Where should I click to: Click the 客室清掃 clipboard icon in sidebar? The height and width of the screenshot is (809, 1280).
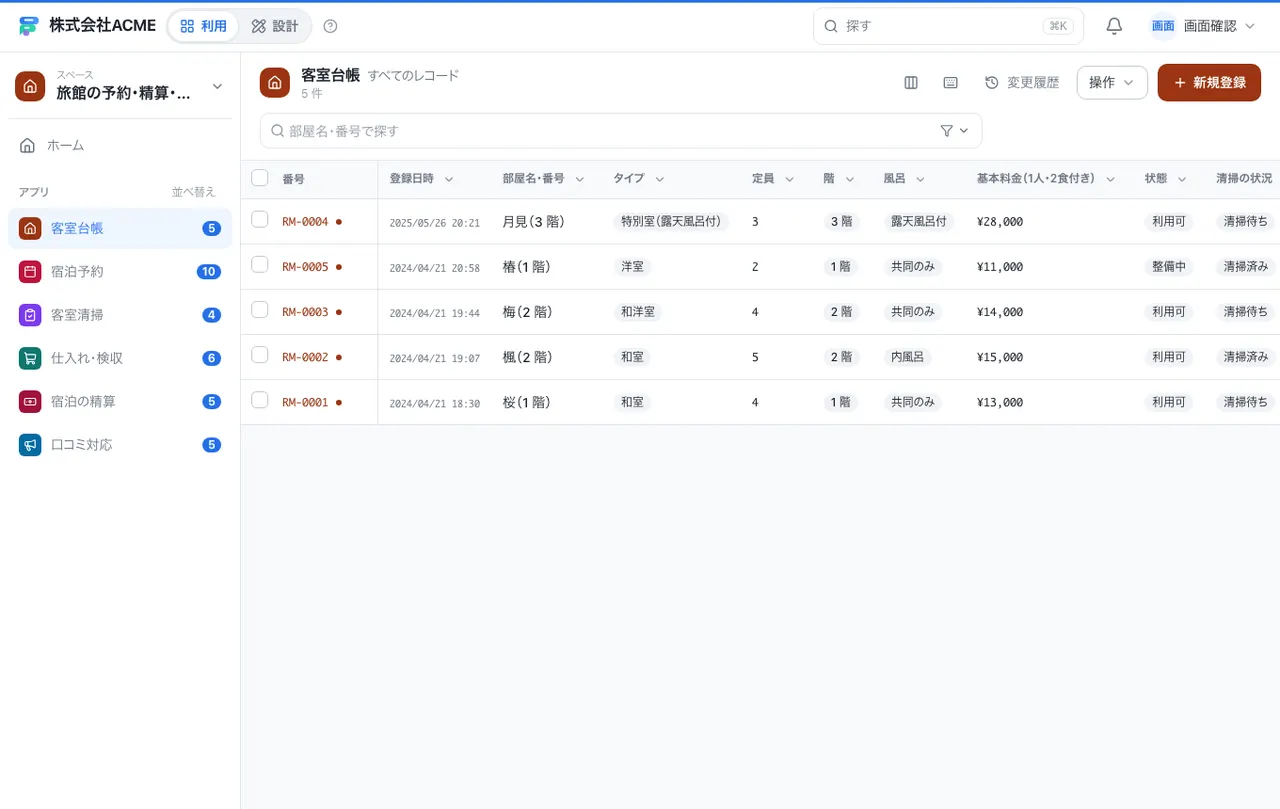[30, 315]
